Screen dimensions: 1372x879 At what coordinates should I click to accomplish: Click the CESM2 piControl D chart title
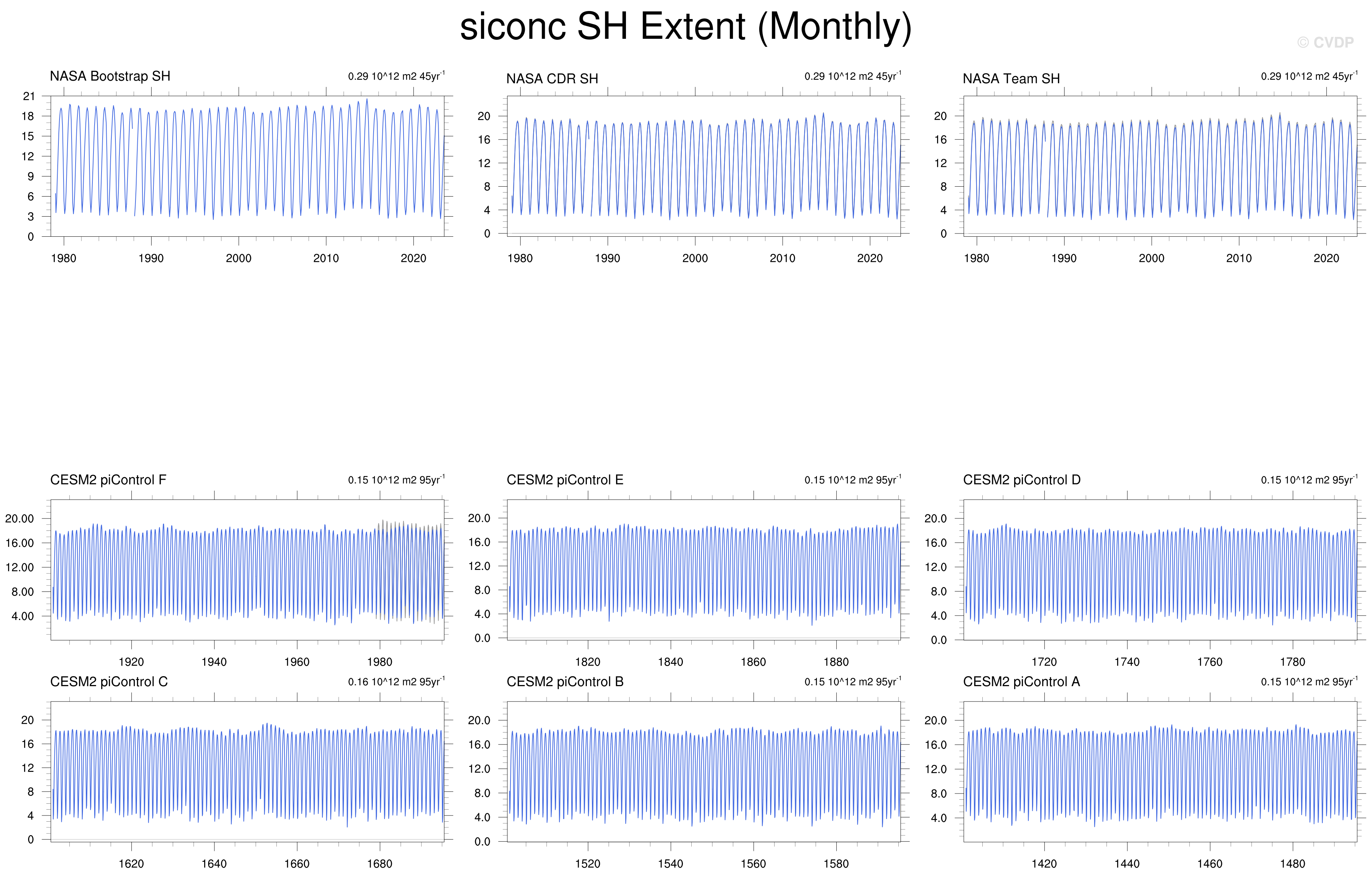(x=1021, y=479)
